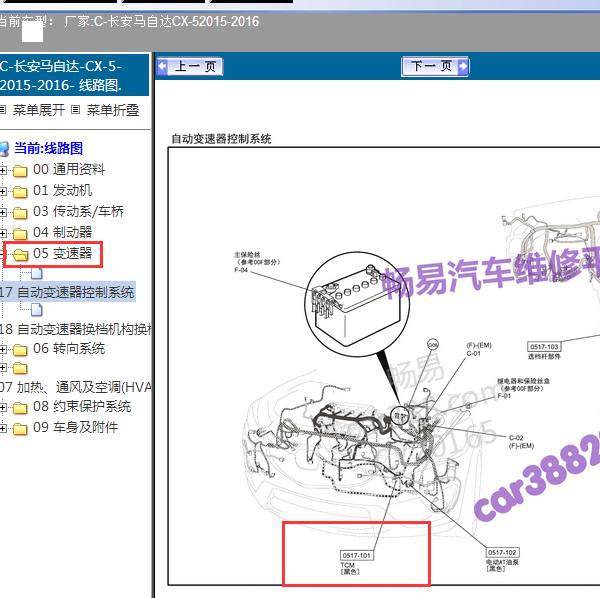
Task: Click the 06 转向系统 folder icon
Action: click(x=20, y=349)
